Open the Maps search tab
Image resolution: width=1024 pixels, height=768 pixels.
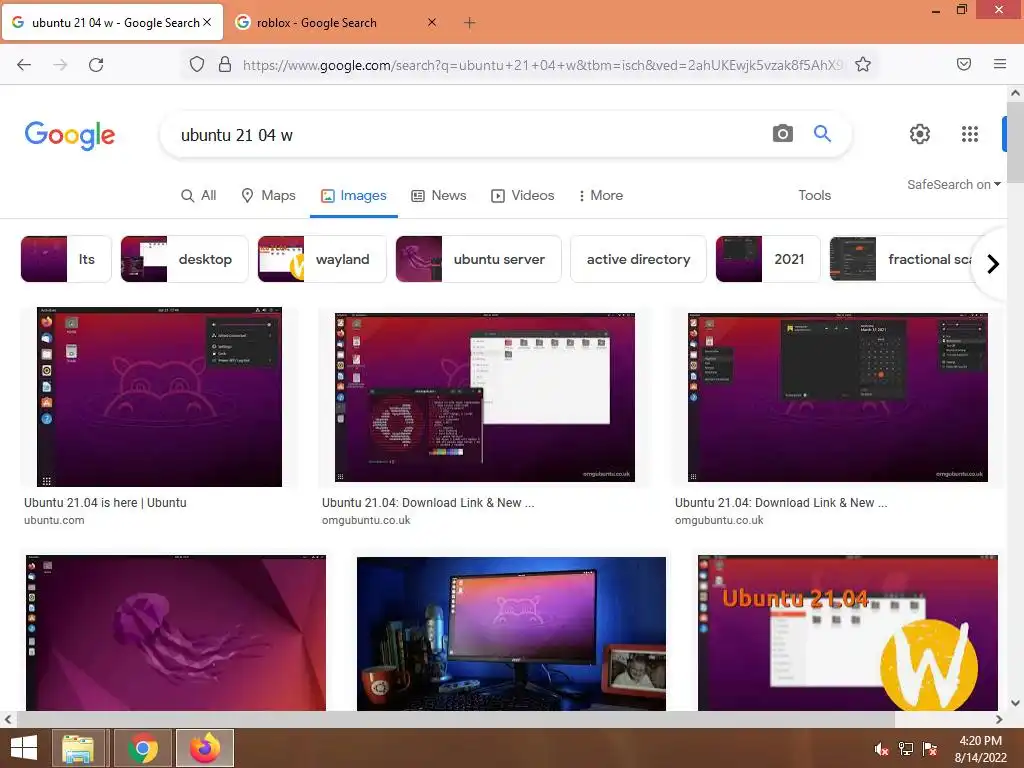pyautogui.click(x=268, y=195)
